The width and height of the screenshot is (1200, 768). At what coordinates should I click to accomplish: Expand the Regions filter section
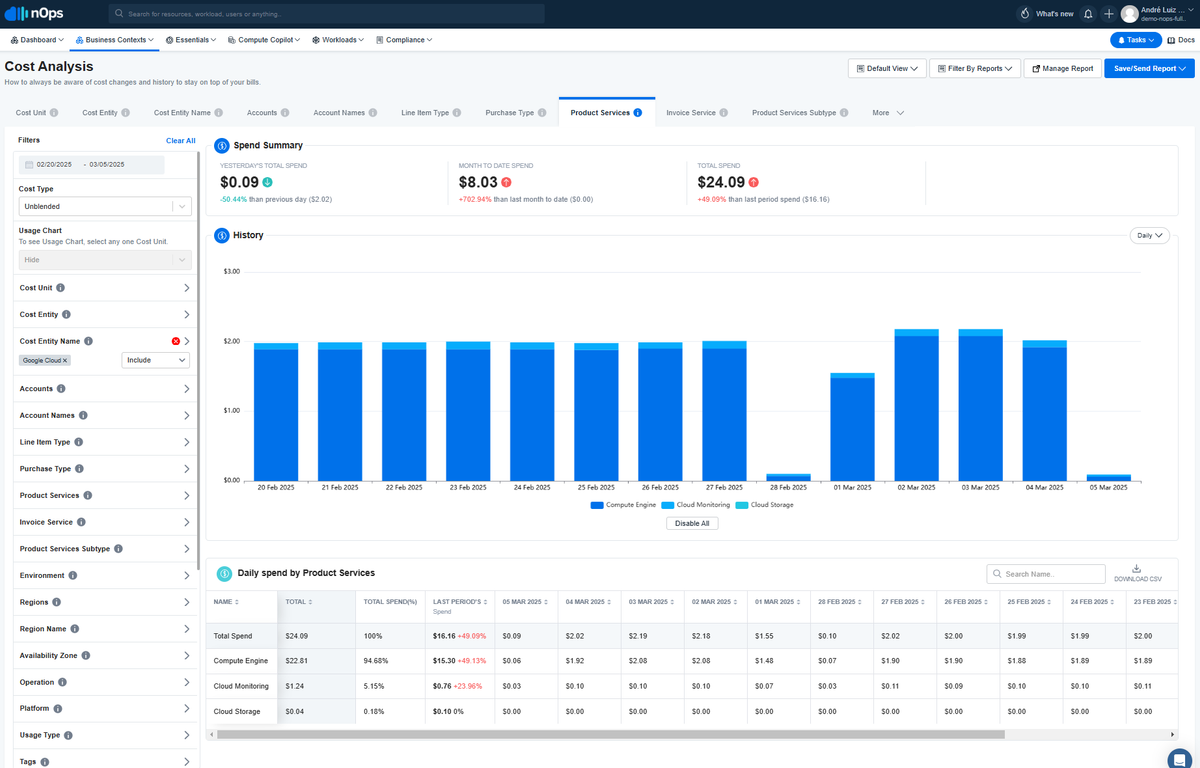click(104, 602)
